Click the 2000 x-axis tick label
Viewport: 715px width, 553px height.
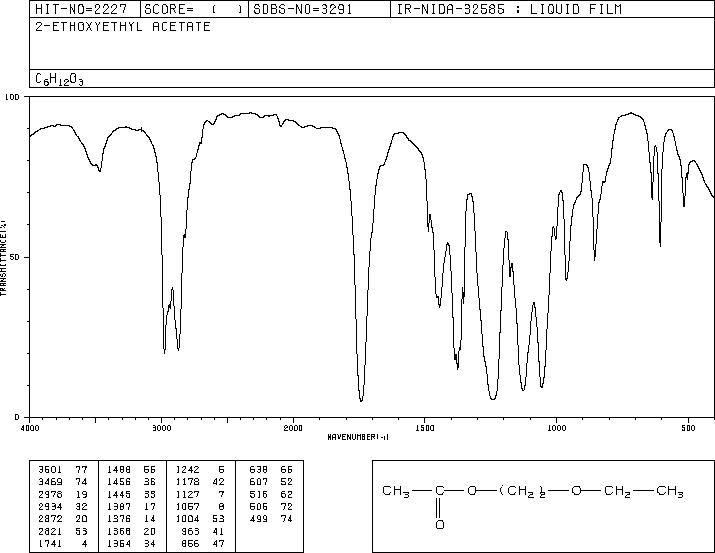(x=293, y=428)
